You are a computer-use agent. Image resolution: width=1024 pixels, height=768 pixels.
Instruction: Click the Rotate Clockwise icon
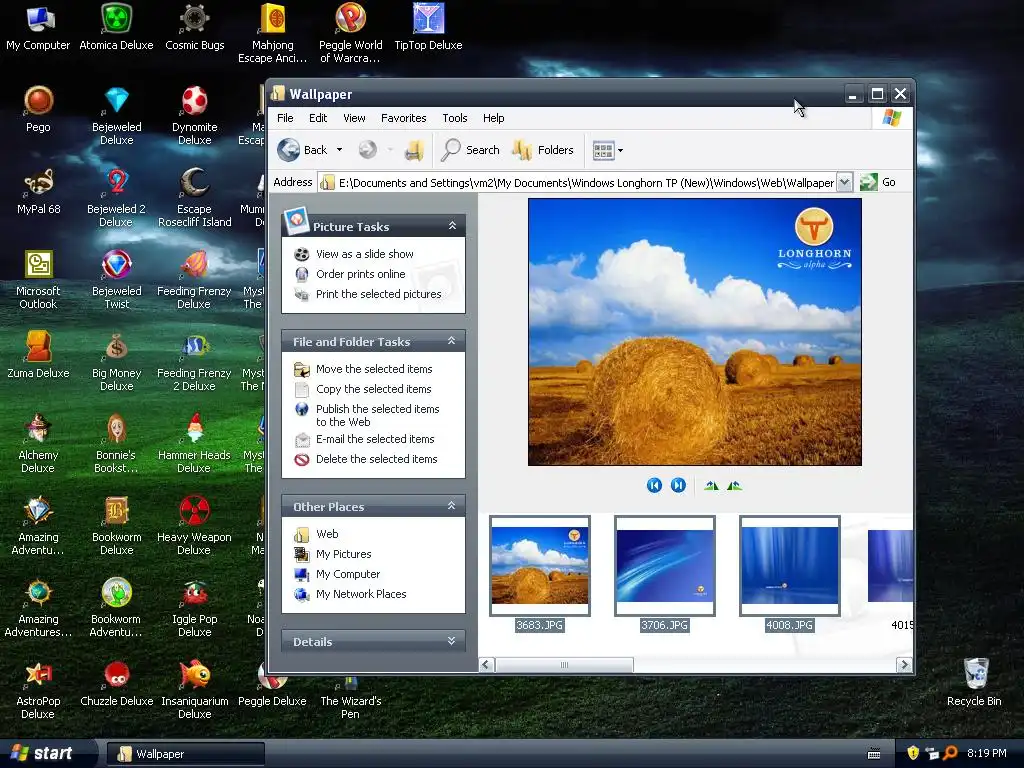click(x=711, y=485)
